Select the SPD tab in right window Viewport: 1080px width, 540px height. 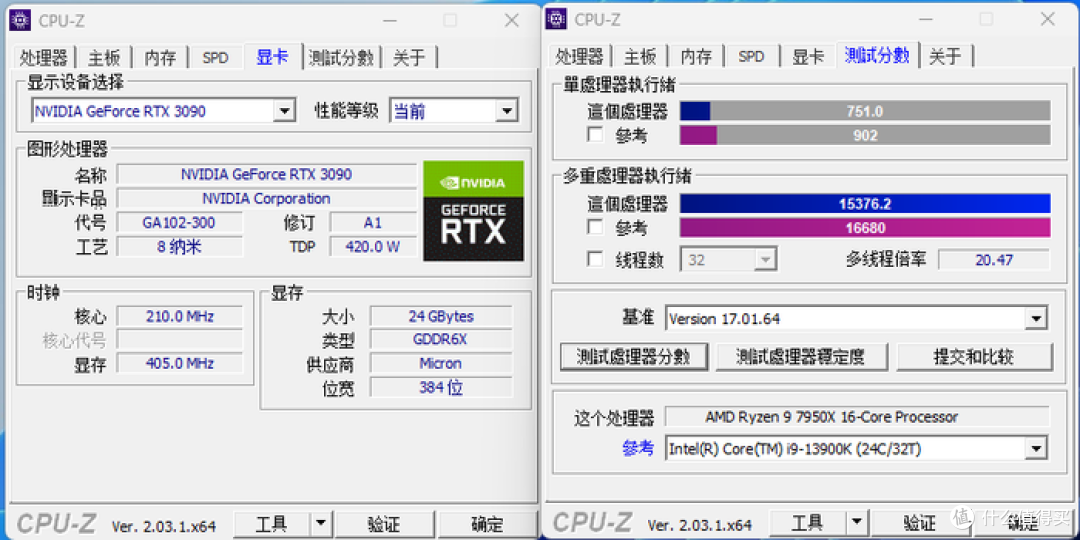coord(751,56)
